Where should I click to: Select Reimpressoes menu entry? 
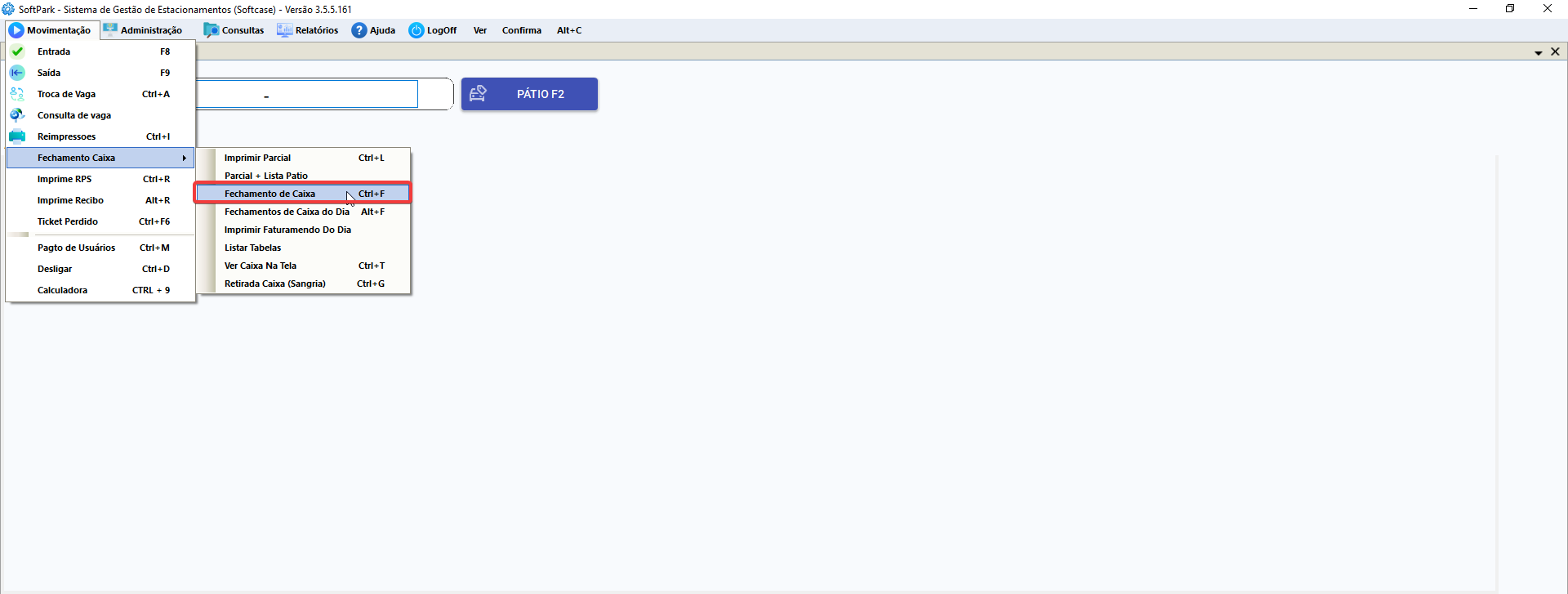[x=100, y=136]
